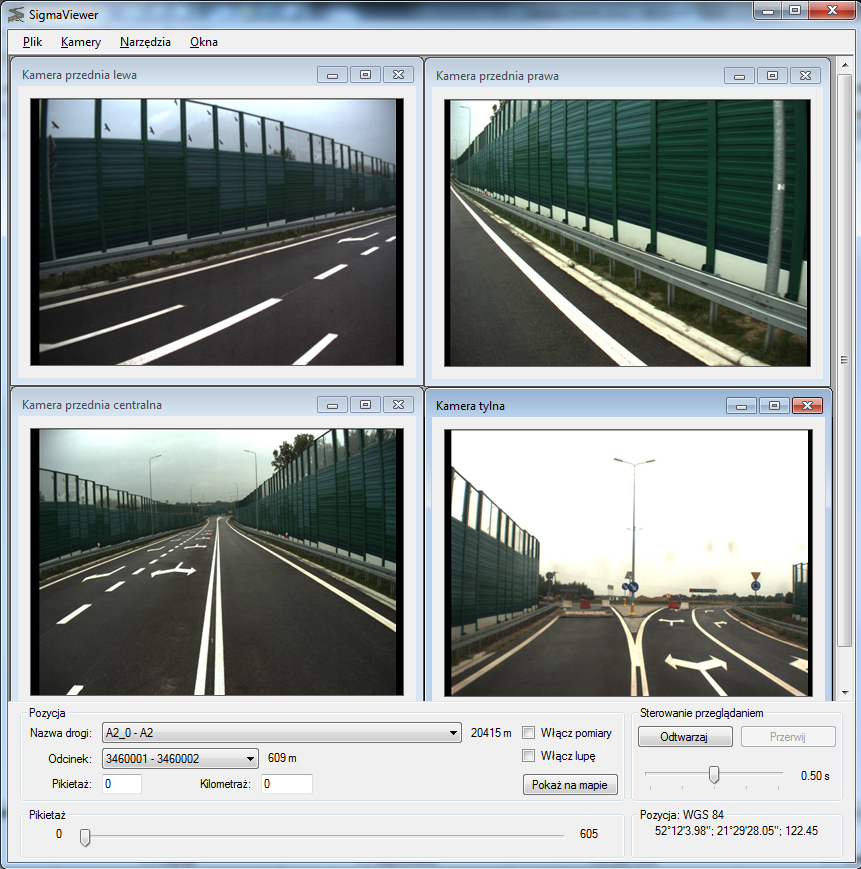Click the playback speed slider thumb

[x=714, y=775]
